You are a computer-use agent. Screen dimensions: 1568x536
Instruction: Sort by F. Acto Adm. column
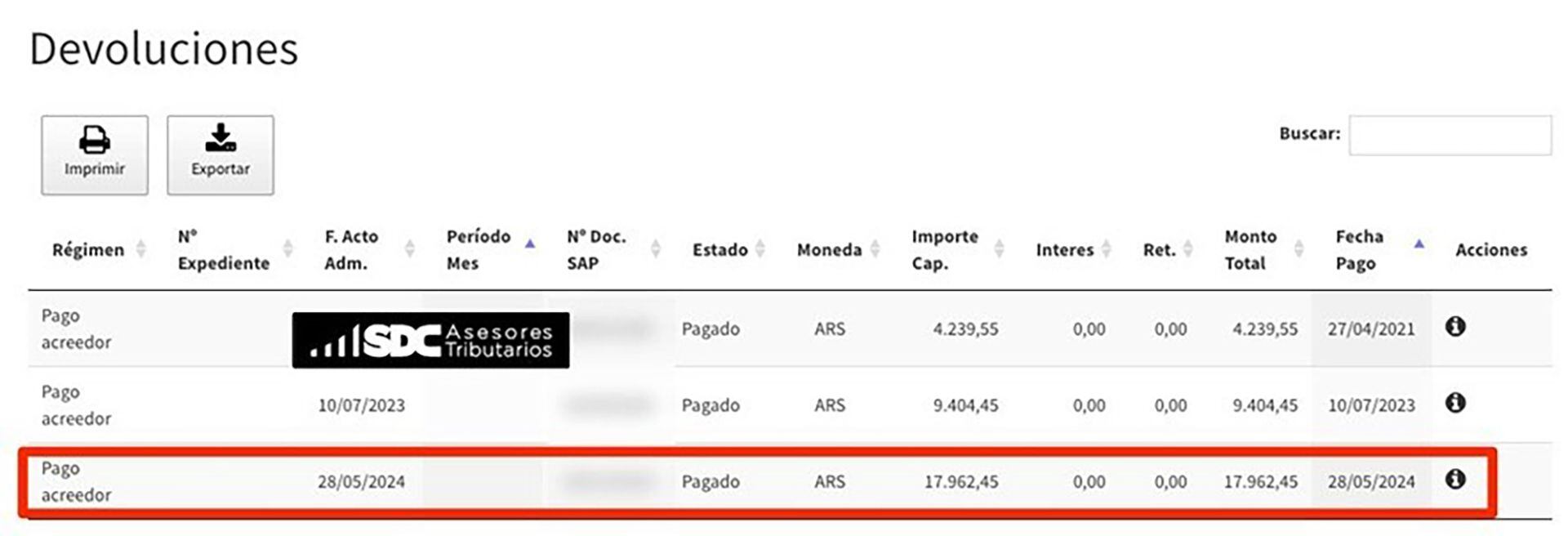352,249
